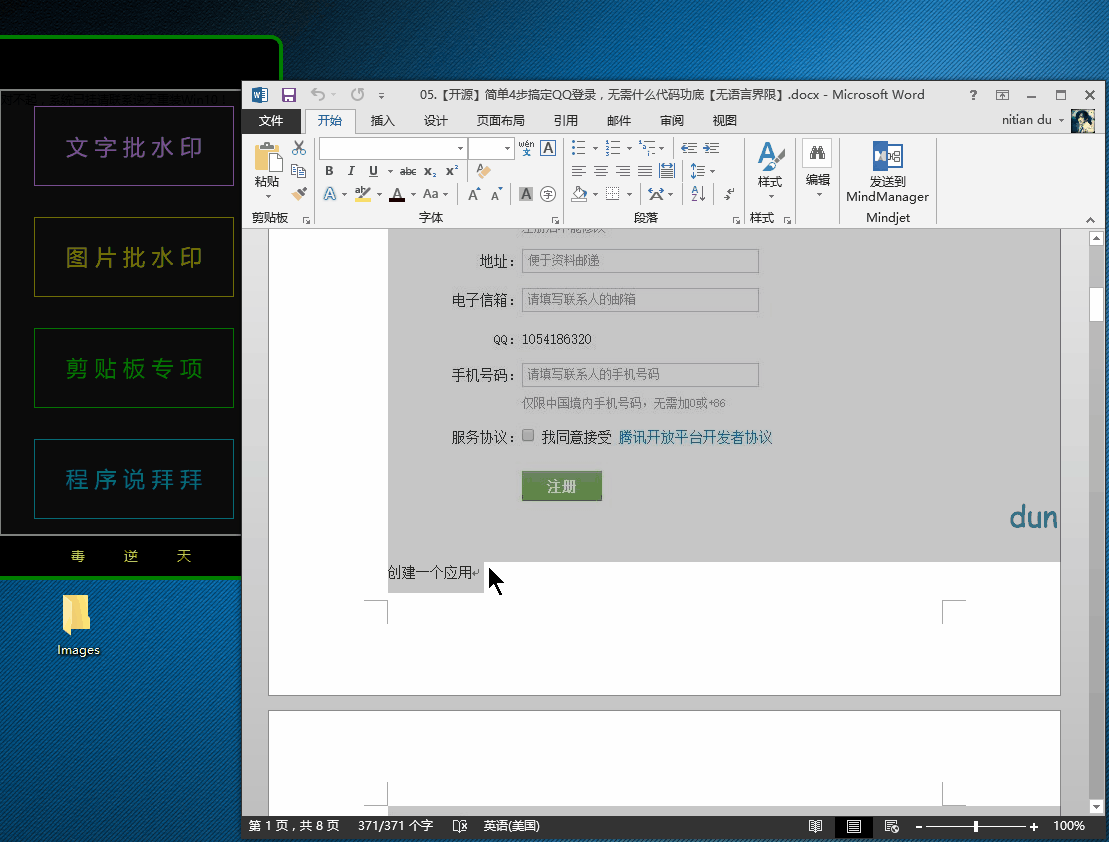This screenshot has height=842, width=1109.
Task: Decrease paragraph indent
Action: 689,148
